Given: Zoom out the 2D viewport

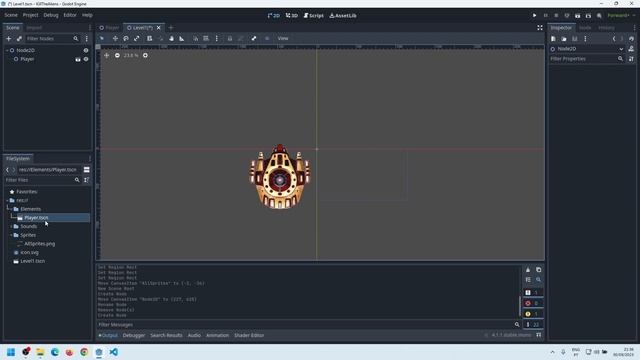Looking at the screenshot, I should click(117, 55).
